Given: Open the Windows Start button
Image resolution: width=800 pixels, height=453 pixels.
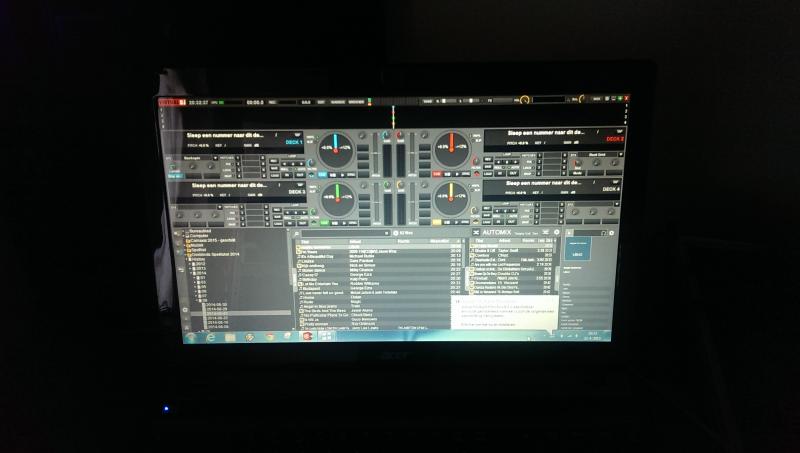Looking at the screenshot, I should 190,338.
